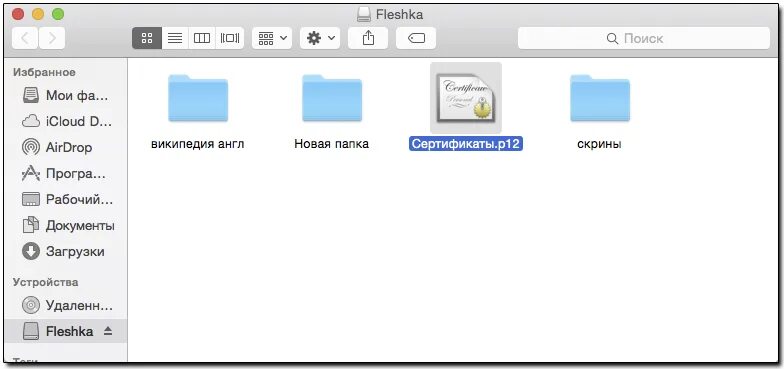The width and height of the screenshot is (784, 369).
Task: Open the gear action menu
Action: coord(320,38)
